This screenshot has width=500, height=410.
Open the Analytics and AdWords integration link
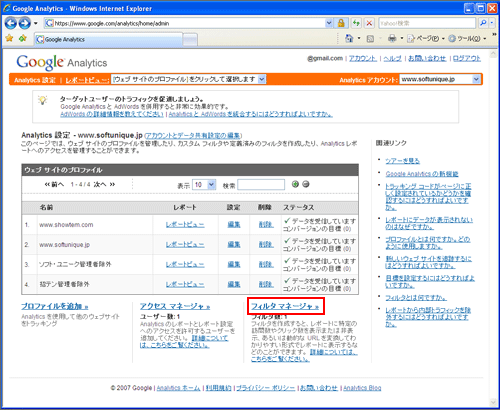click(x=251, y=114)
